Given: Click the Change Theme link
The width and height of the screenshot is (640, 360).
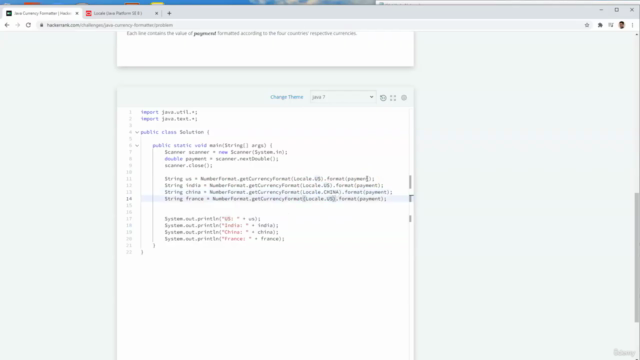Looking at the screenshot, I should 287,97.
